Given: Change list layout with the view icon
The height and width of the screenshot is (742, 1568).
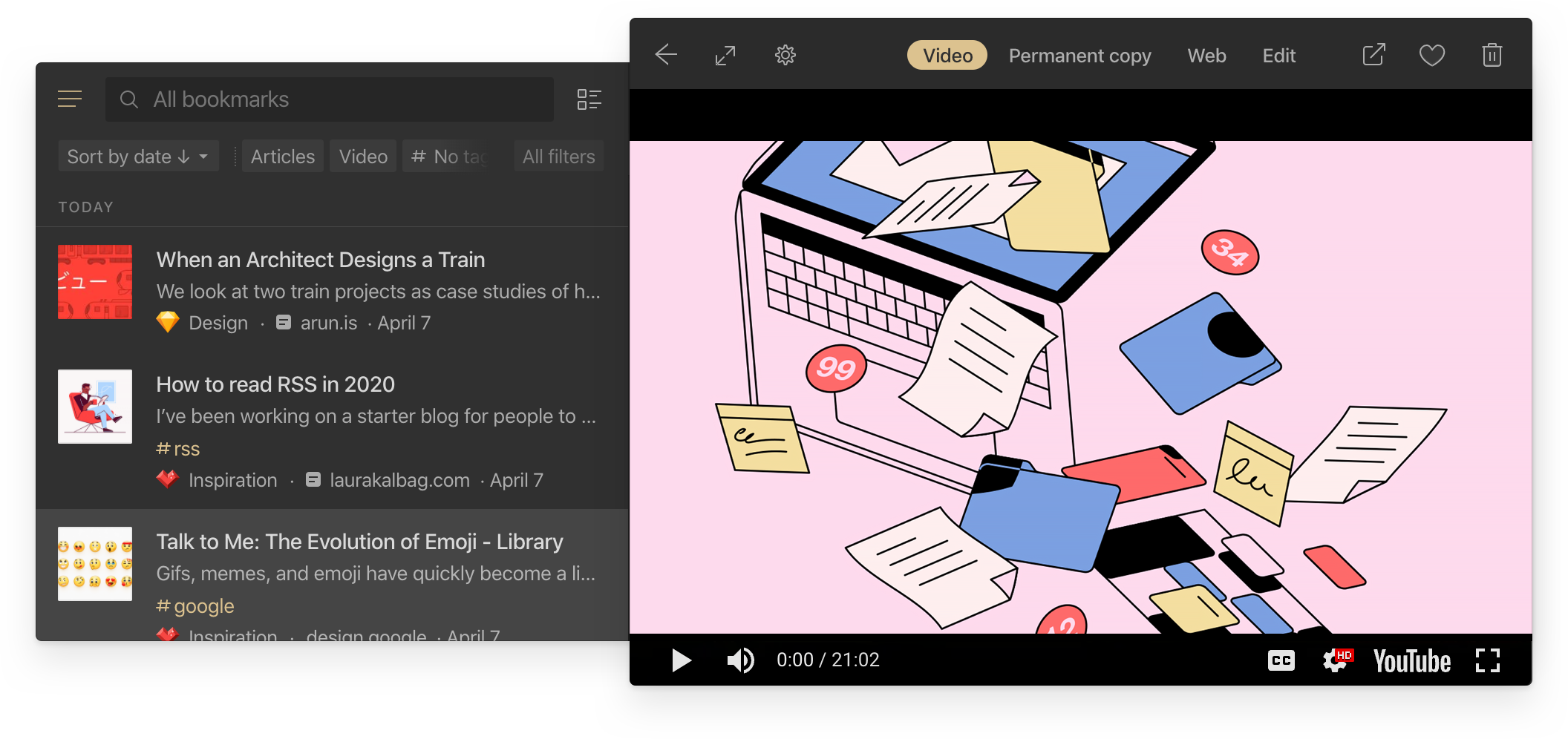Looking at the screenshot, I should point(589,99).
